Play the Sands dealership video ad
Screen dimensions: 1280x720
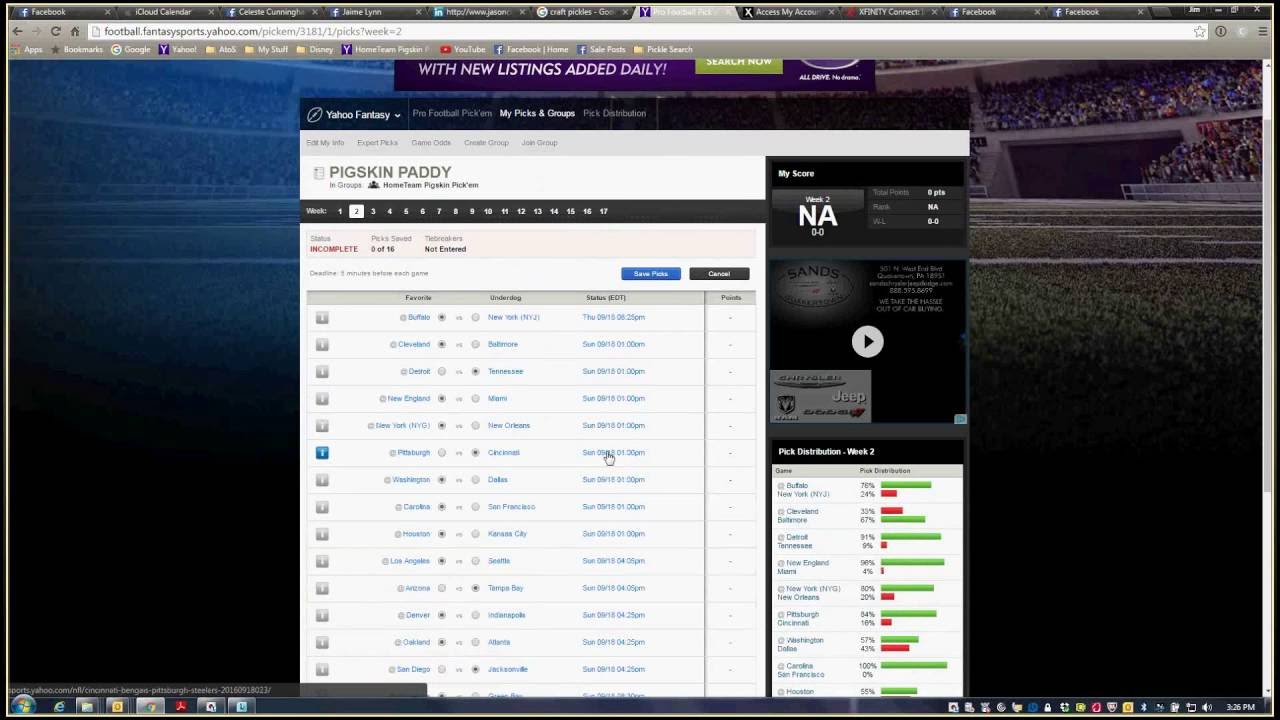pyautogui.click(x=867, y=341)
